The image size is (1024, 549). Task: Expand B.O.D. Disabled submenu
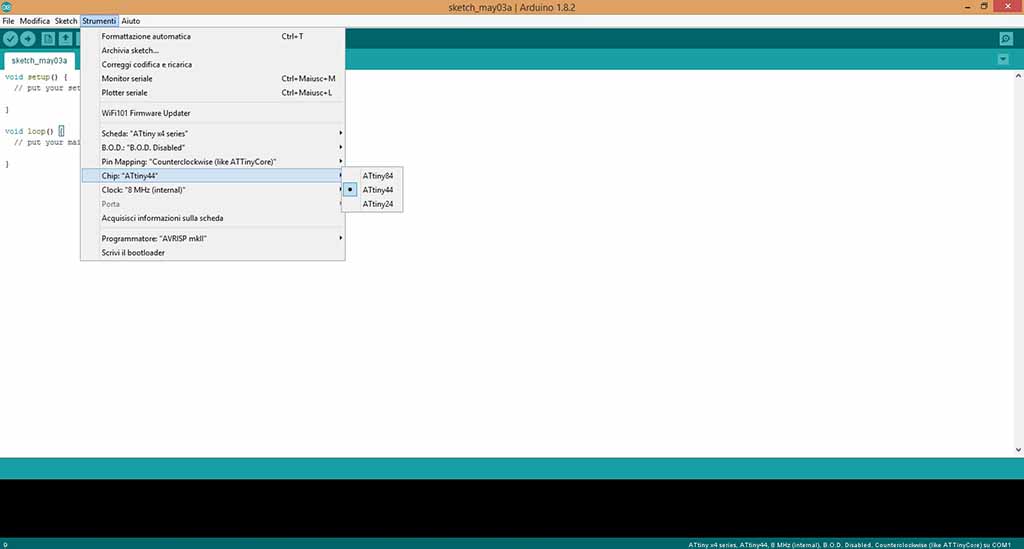click(x=212, y=148)
